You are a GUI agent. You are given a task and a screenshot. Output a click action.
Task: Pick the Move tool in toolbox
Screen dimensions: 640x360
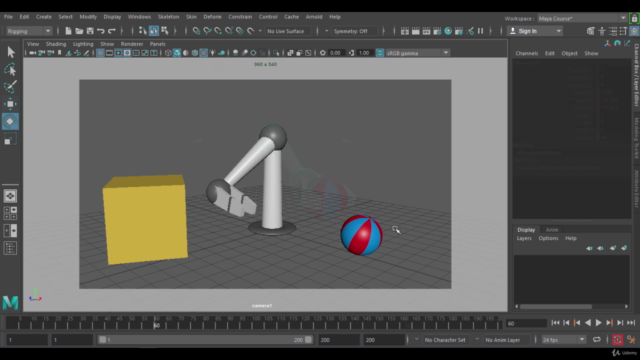coord(10,104)
